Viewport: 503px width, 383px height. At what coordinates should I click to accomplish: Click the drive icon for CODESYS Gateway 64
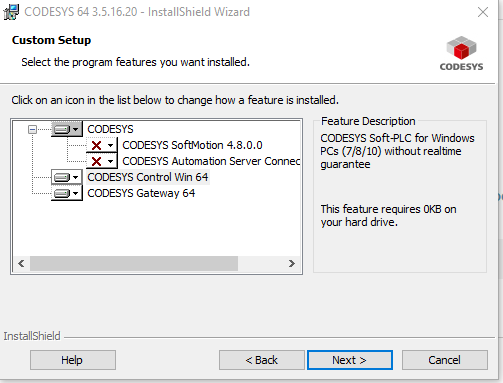tap(62, 193)
